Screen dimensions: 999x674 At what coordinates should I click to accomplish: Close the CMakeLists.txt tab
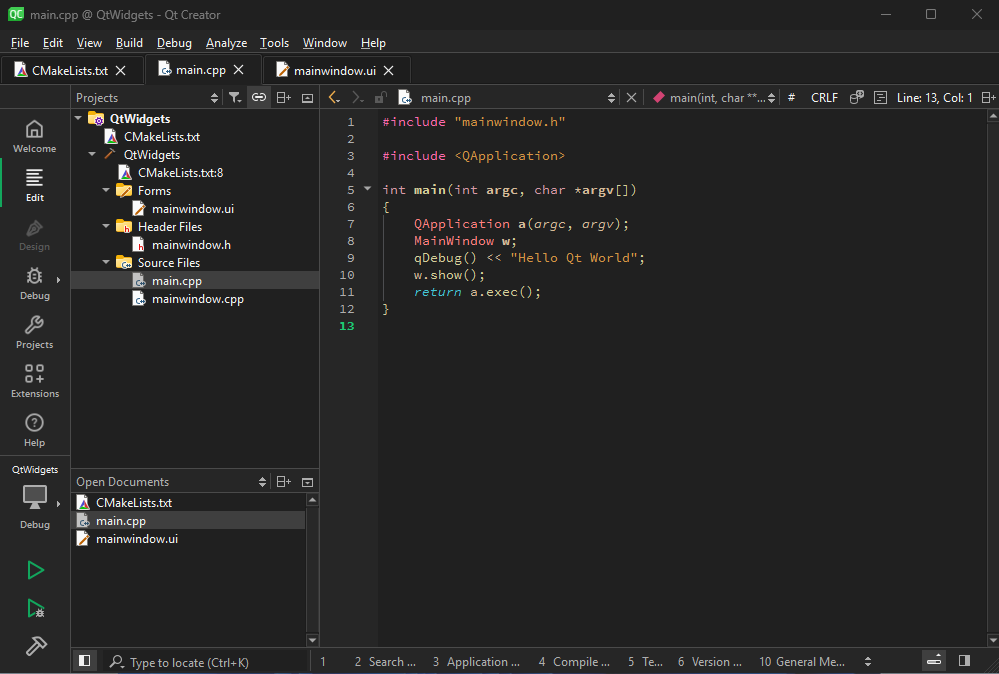[x=120, y=71]
